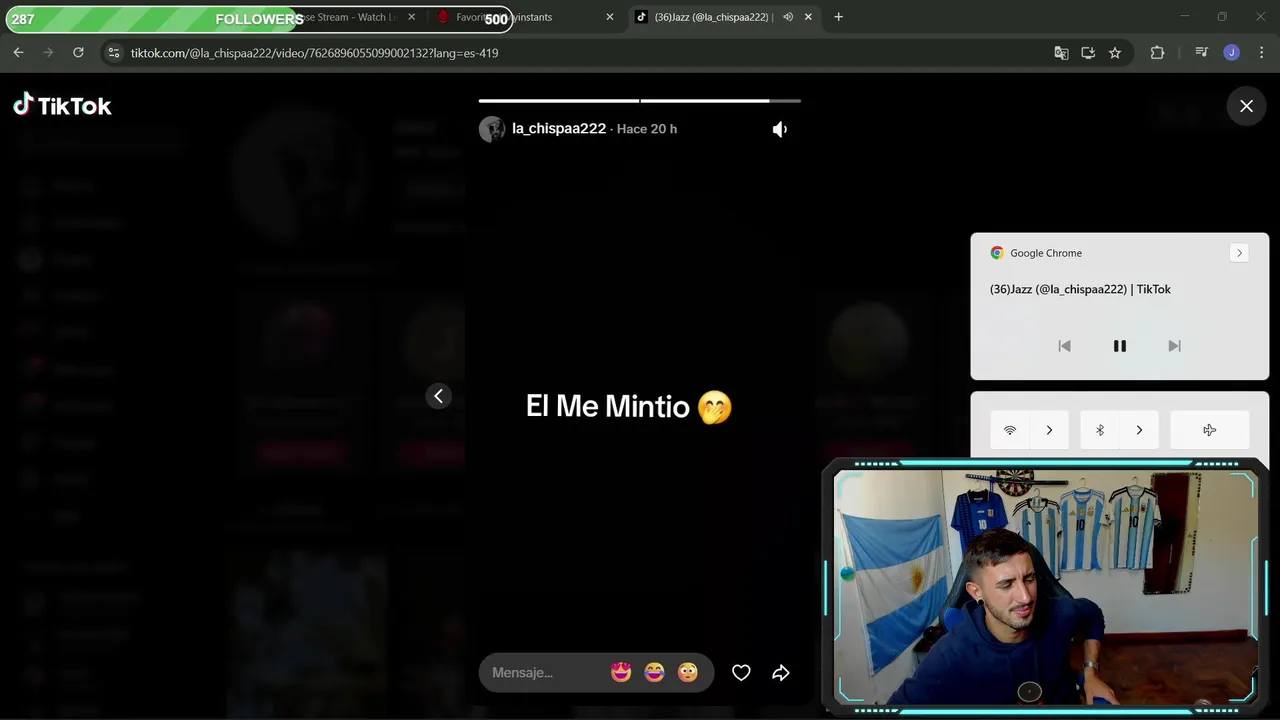Screen dimensions: 1280x720
Task: Click the TikTok logo
Action: click(62, 105)
